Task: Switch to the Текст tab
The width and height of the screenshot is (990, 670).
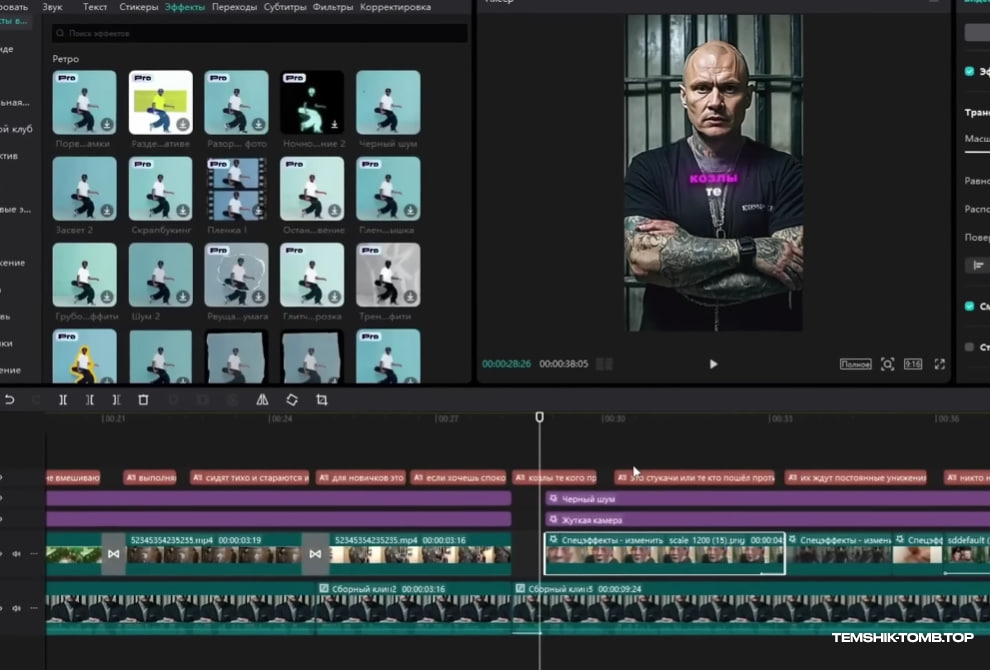Action: coord(95,7)
